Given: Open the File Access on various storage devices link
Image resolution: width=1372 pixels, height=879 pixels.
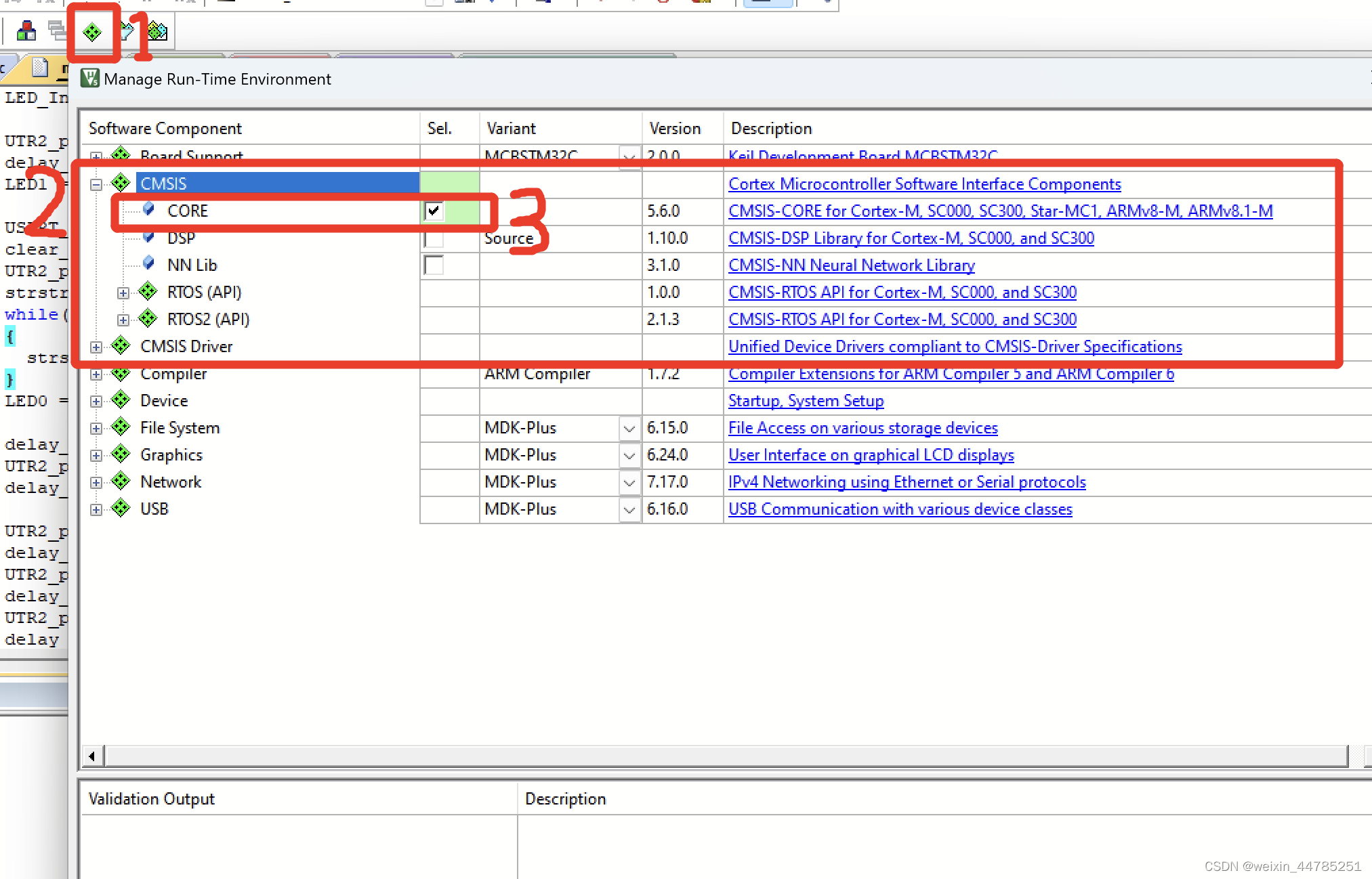Looking at the screenshot, I should [x=863, y=427].
